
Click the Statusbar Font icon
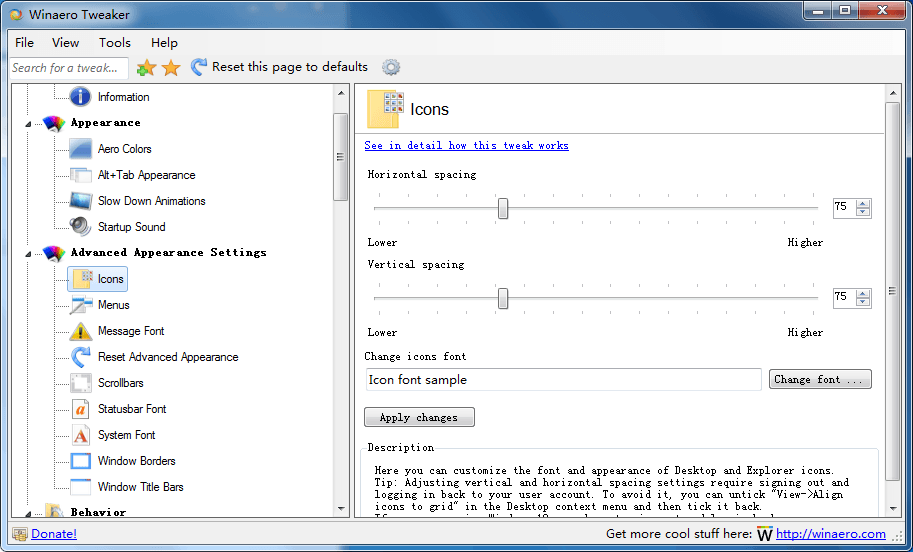point(80,409)
